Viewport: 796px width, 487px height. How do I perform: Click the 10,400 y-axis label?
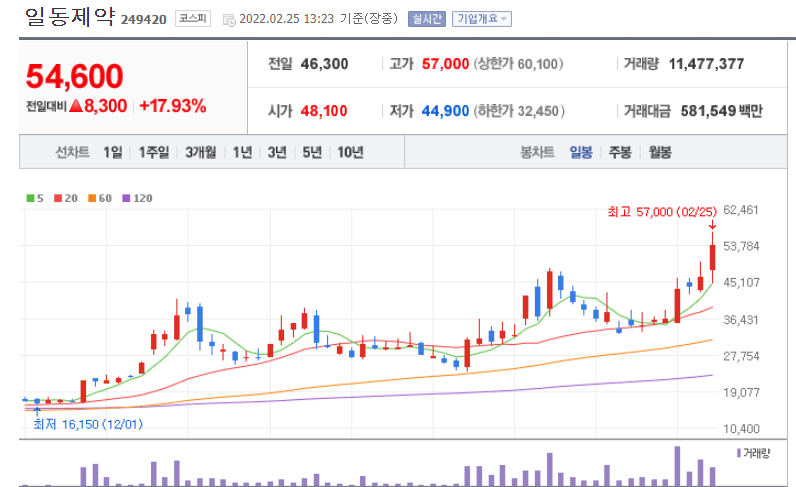(x=741, y=429)
